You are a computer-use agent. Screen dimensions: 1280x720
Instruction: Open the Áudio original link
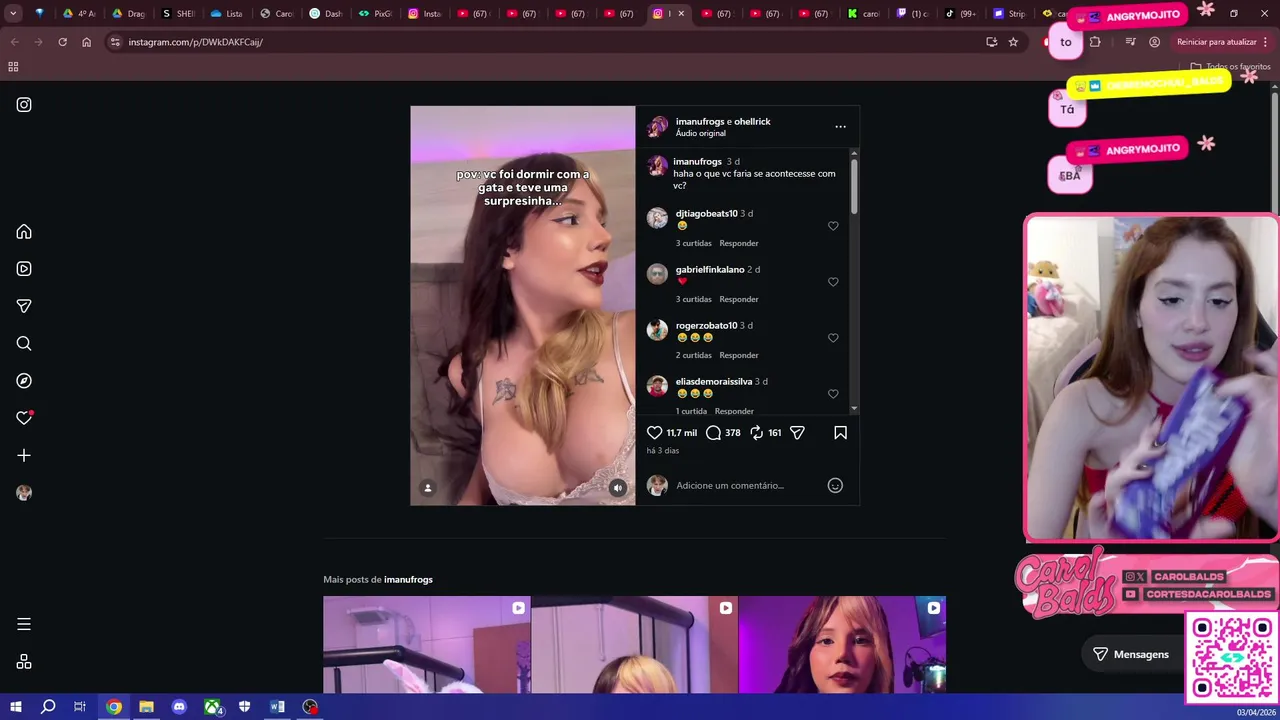click(x=700, y=134)
